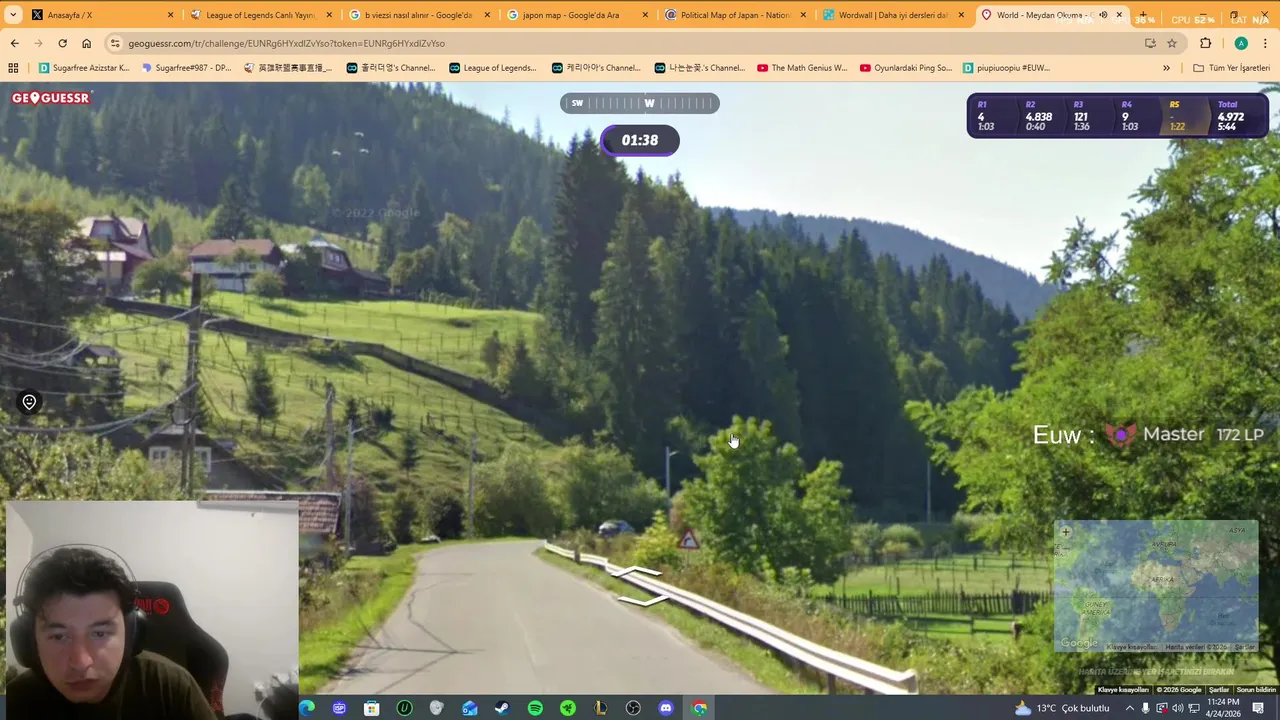This screenshot has height=720, width=1280.
Task: Reload the GeoGuessr page
Action: (62, 43)
